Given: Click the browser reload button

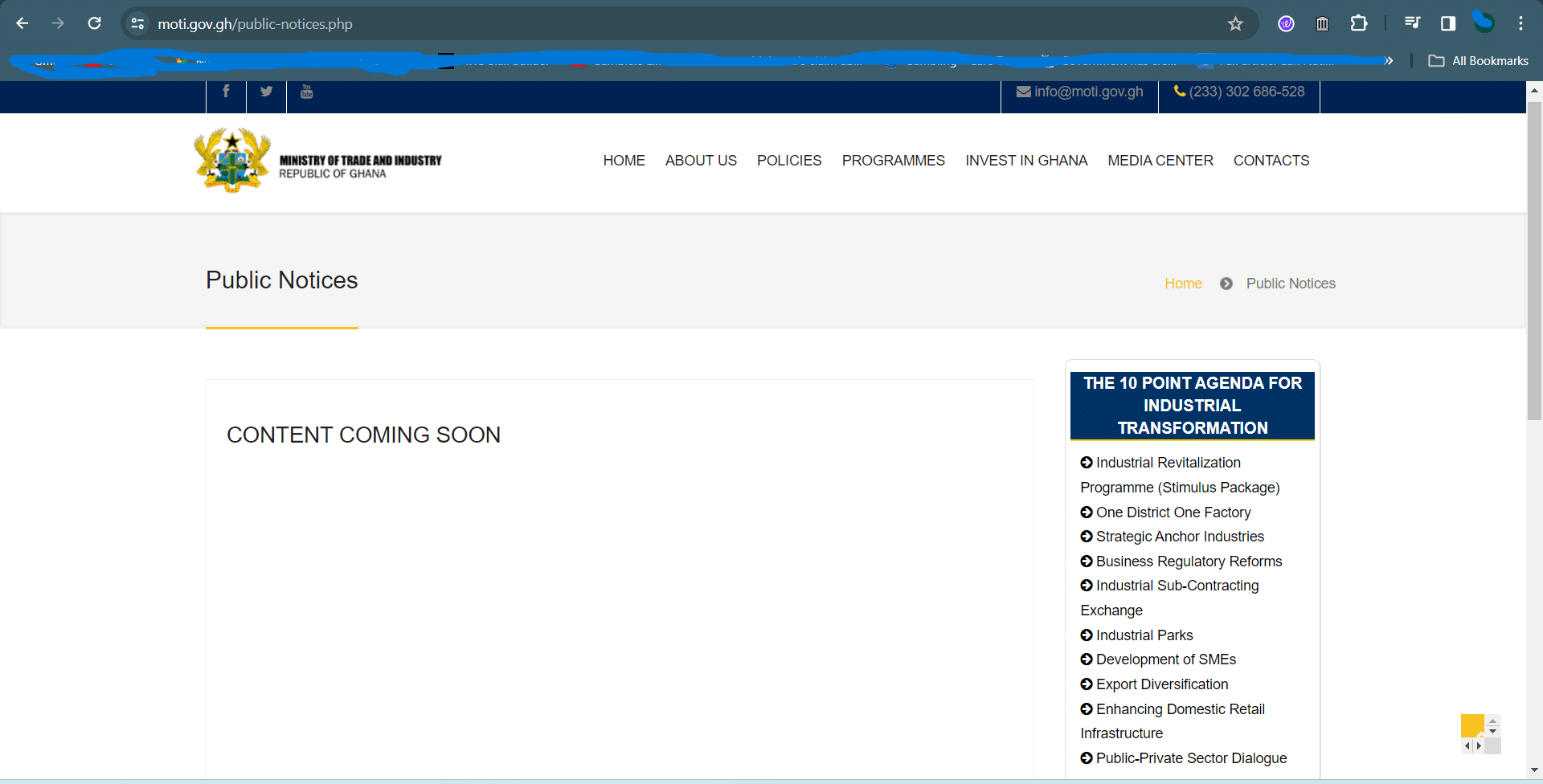Looking at the screenshot, I should coord(95,23).
